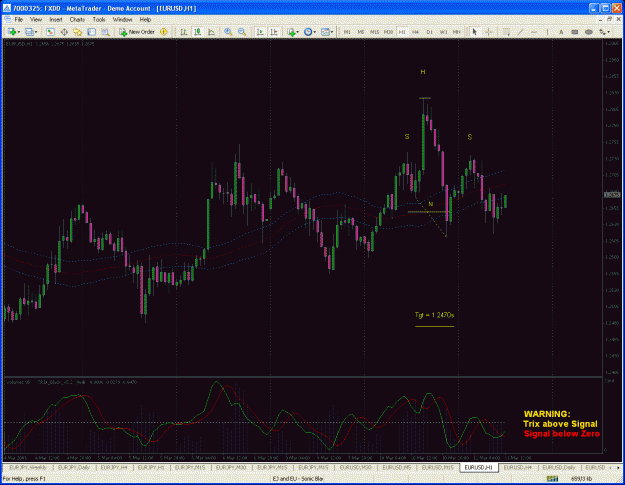625x485 pixels.
Task: Select the H1 timeframe button
Action: (x=402, y=32)
